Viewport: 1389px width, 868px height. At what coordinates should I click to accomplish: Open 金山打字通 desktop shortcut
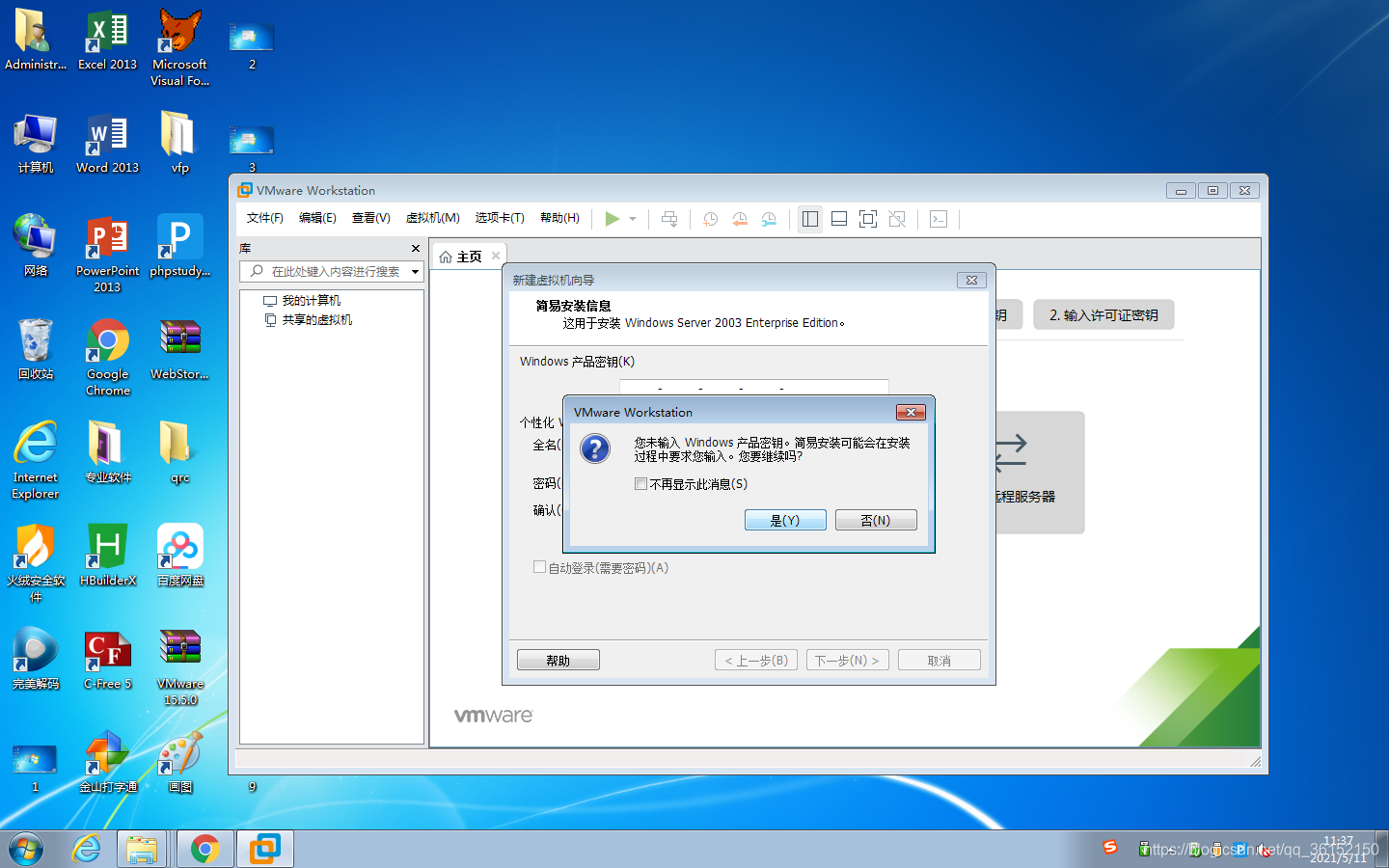click(107, 762)
